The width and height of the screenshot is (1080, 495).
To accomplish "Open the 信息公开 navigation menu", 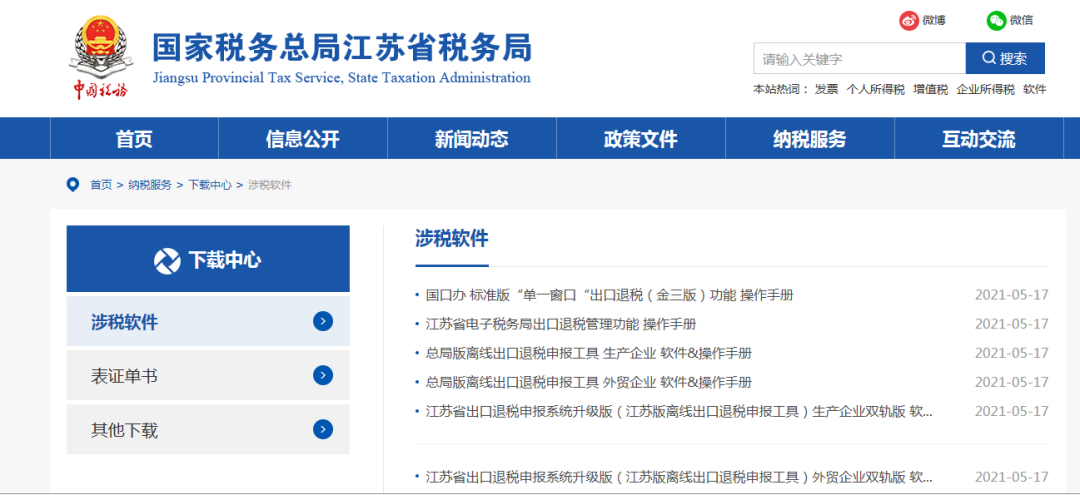I will (x=303, y=138).
